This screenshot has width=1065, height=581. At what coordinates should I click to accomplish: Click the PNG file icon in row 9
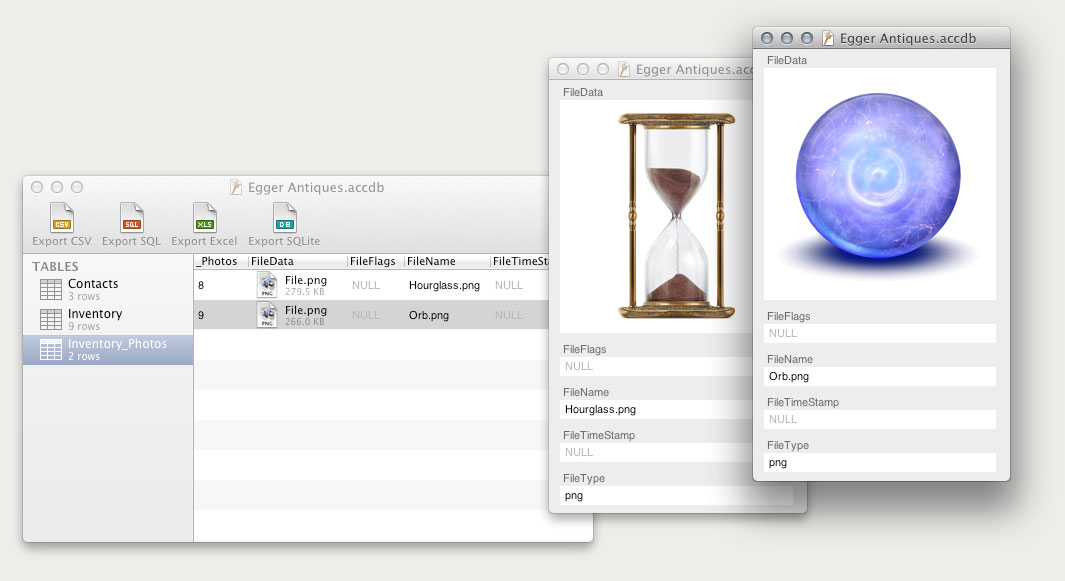267,315
